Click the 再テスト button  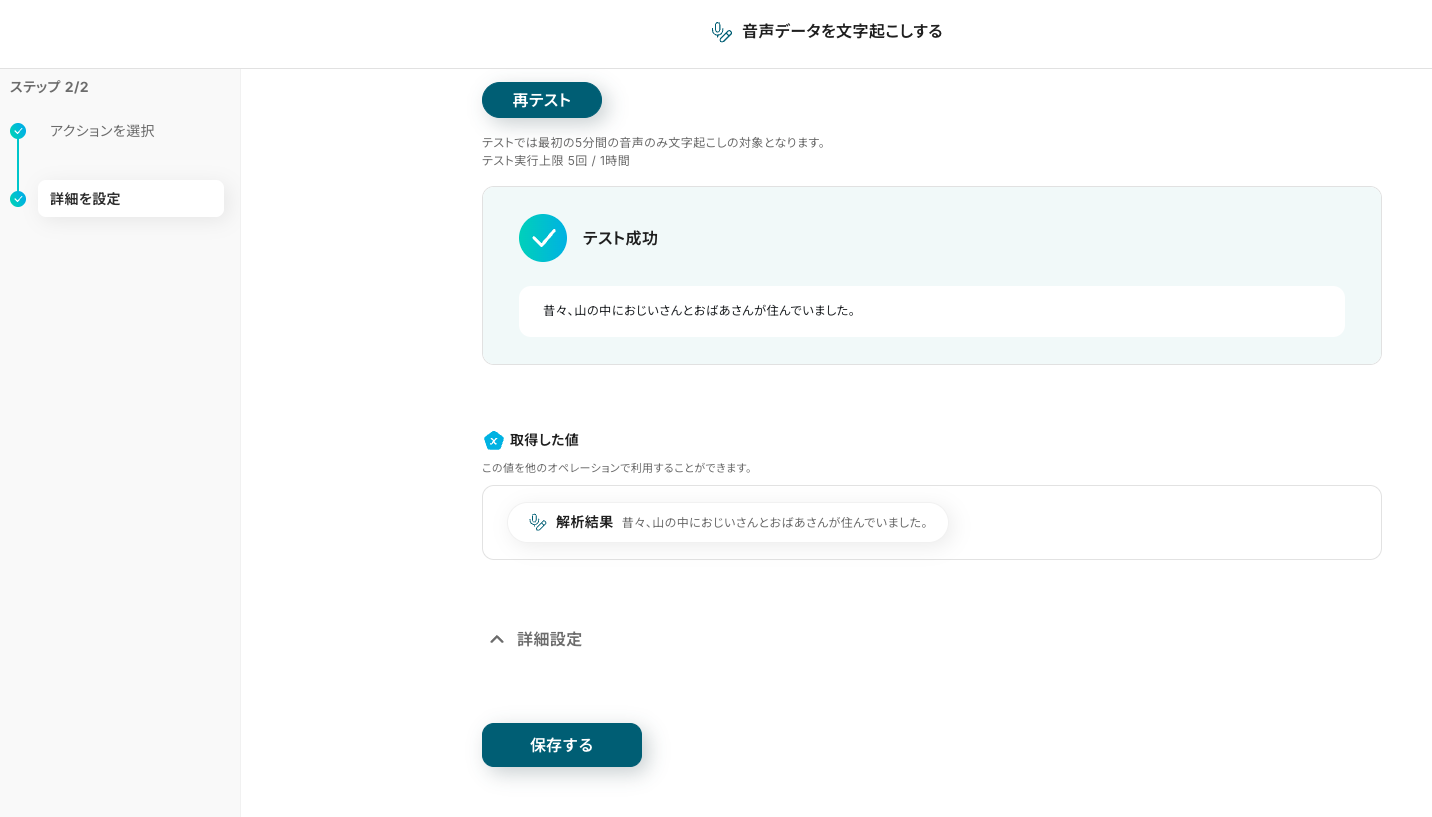[542, 100]
